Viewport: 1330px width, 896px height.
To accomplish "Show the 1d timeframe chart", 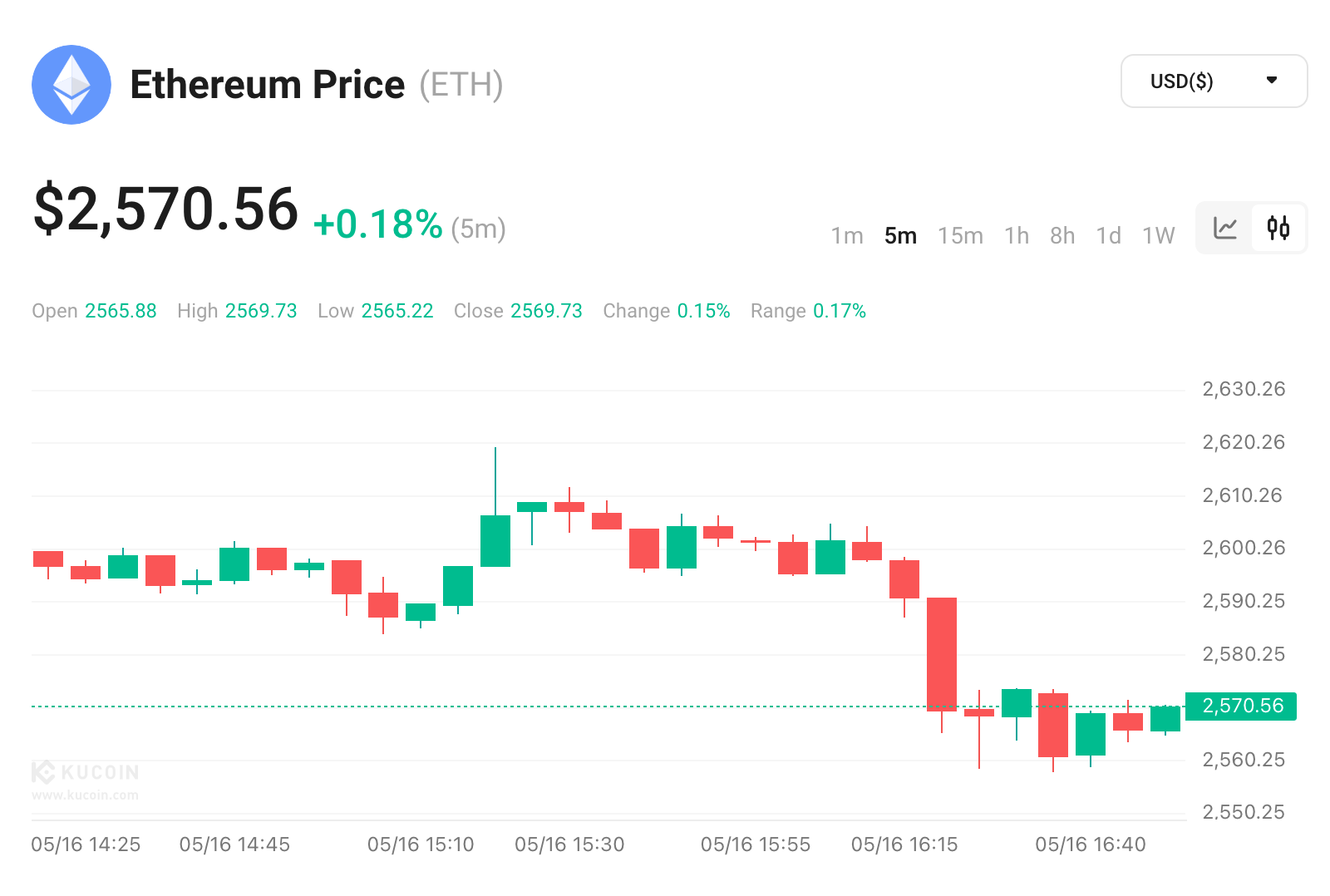I will point(1108,236).
